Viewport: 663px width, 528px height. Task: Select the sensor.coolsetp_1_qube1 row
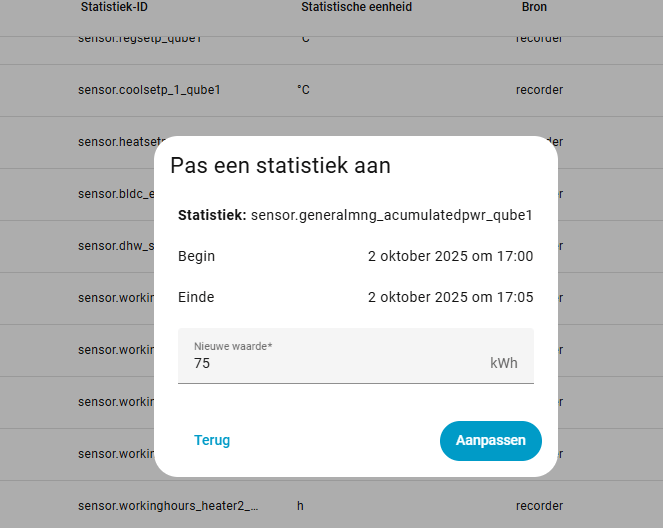point(149,90)
